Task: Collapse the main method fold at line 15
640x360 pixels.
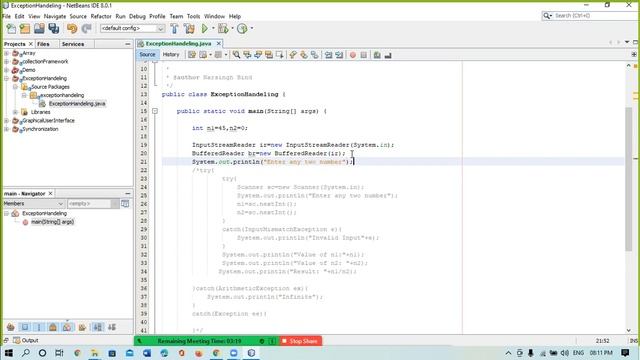Action: point(155,111)
